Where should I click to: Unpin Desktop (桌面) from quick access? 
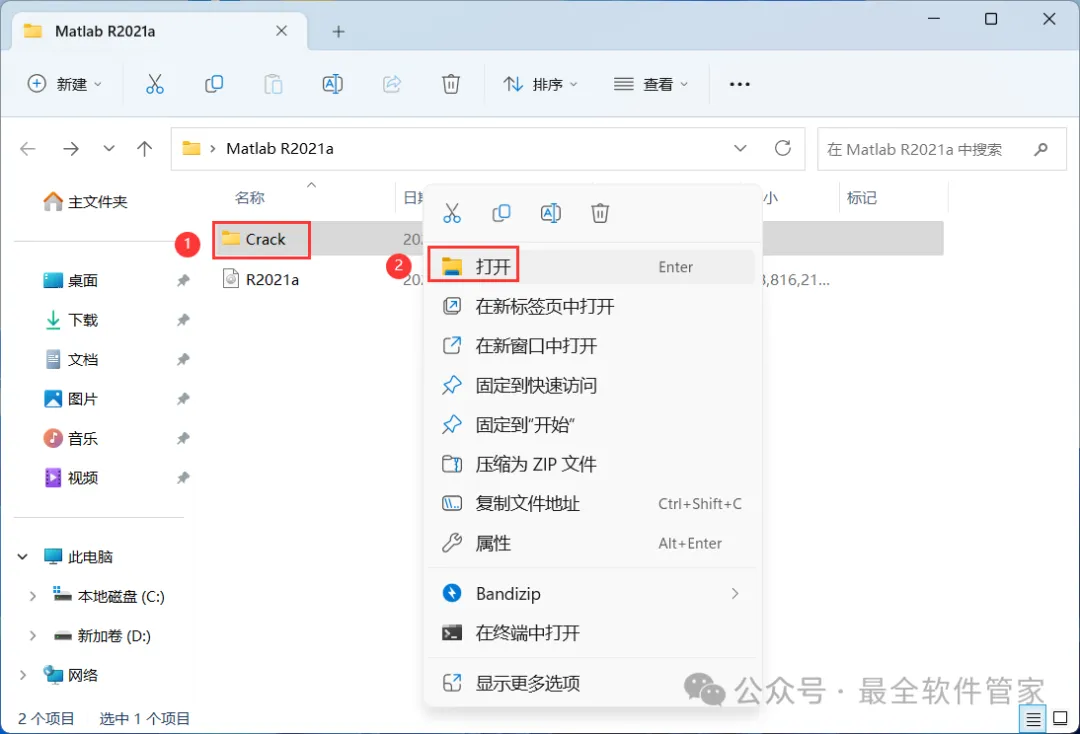[x=183, y=280]
